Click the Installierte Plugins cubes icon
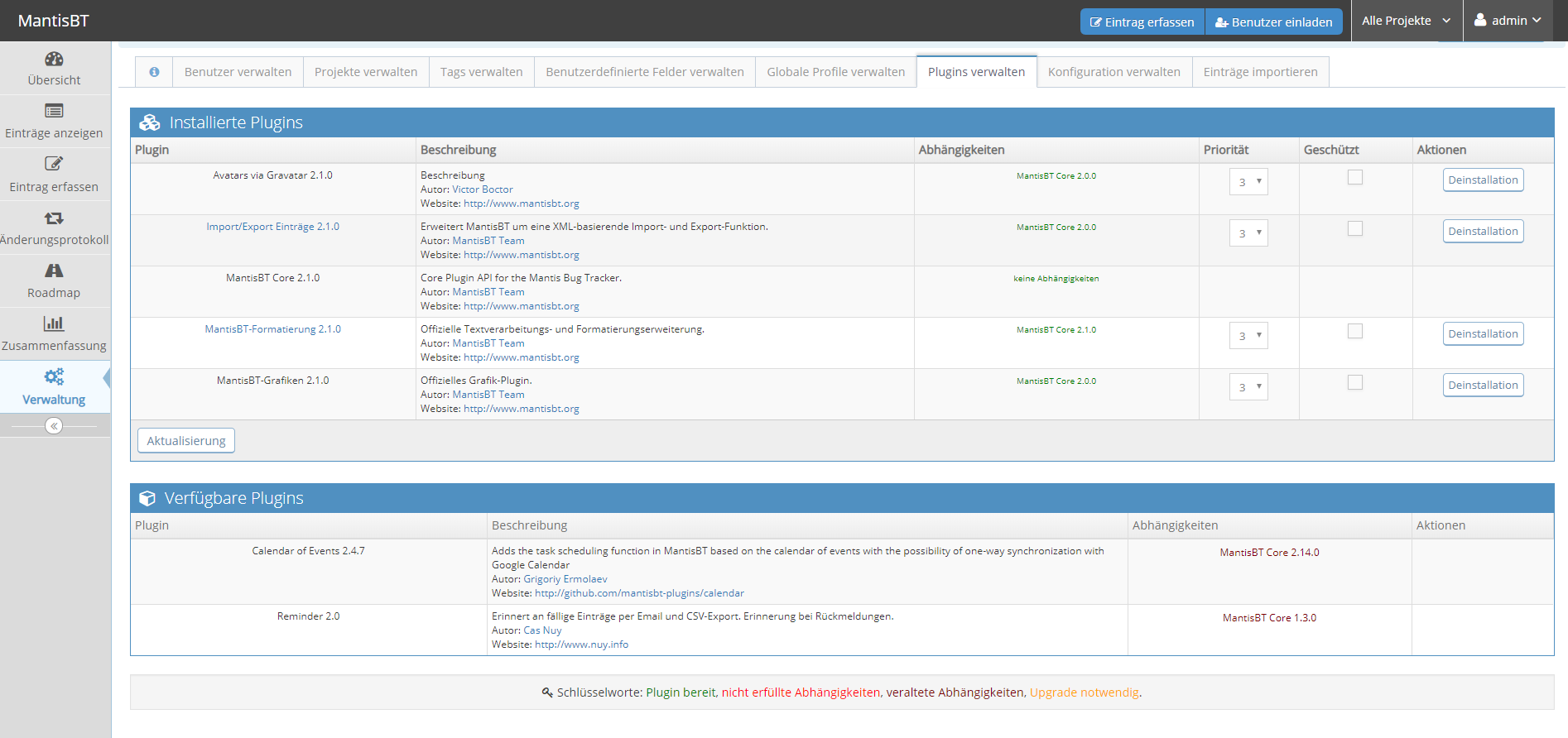 [150, 122]
